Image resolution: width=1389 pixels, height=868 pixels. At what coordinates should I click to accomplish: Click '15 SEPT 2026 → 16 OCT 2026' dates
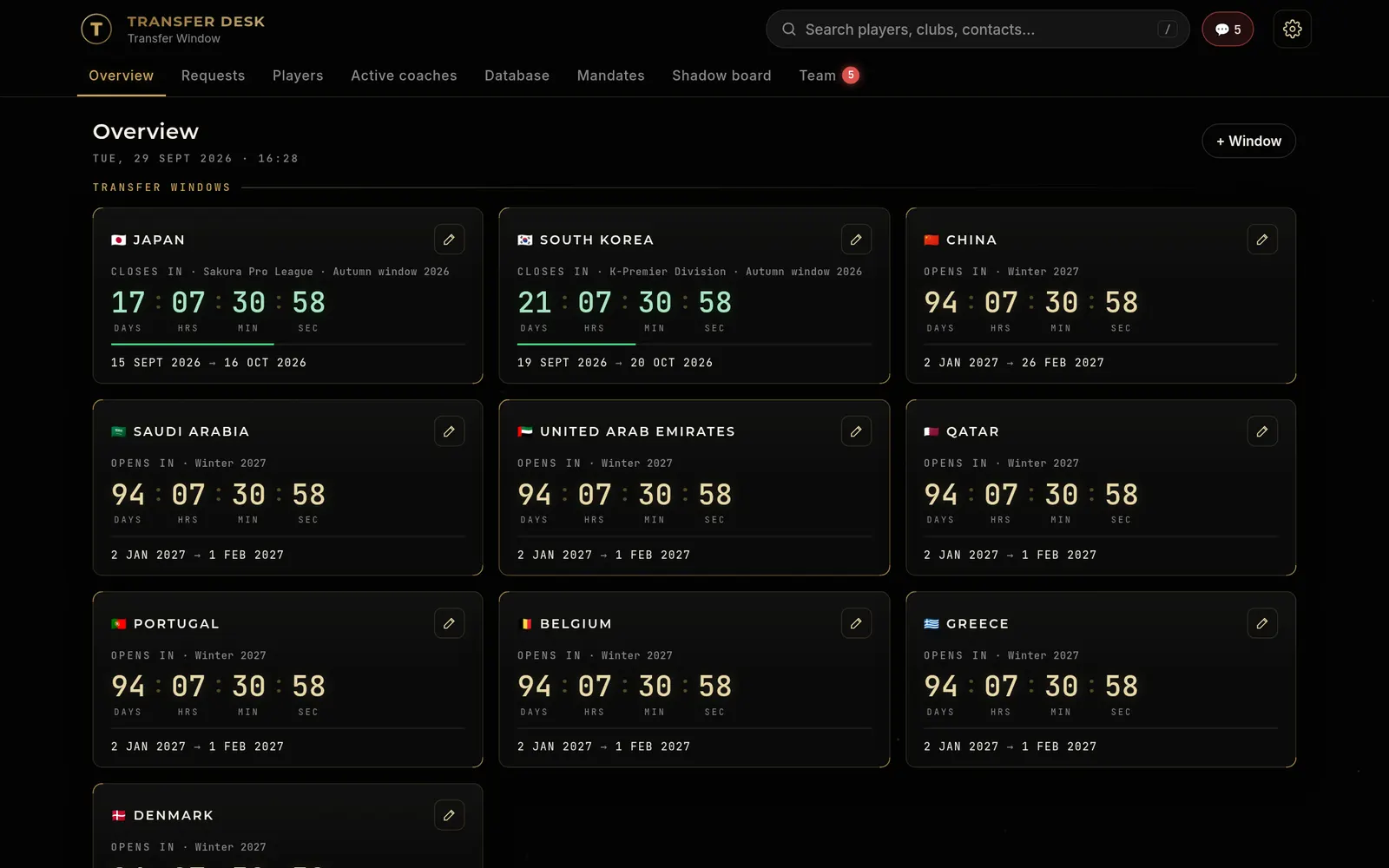pyautogui.click(x=208, y=363)
